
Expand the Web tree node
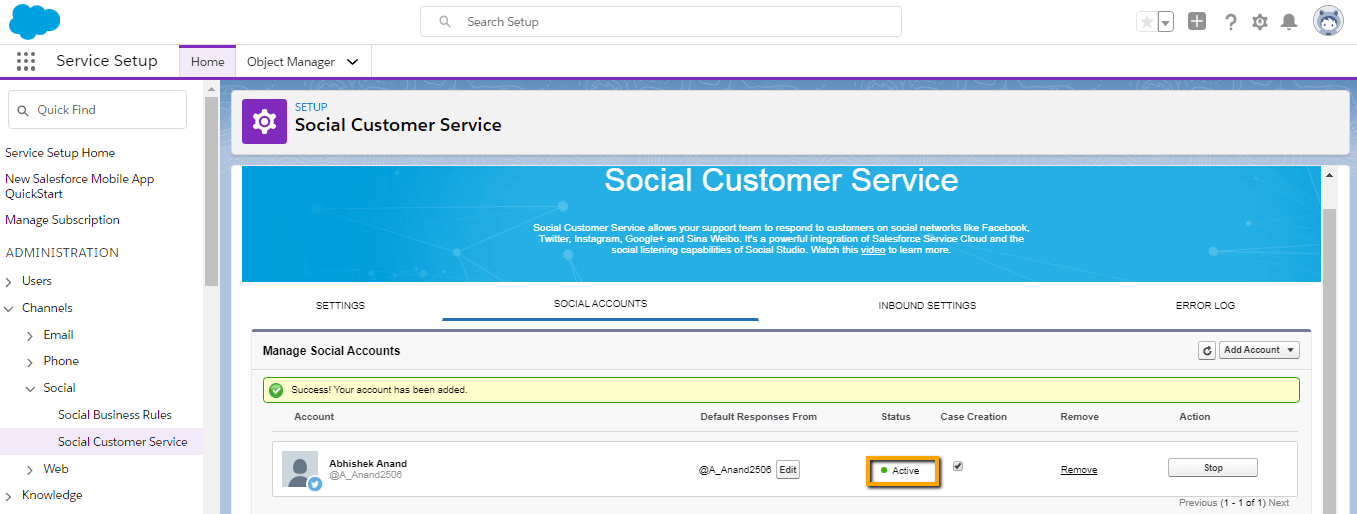click(30, 470)
